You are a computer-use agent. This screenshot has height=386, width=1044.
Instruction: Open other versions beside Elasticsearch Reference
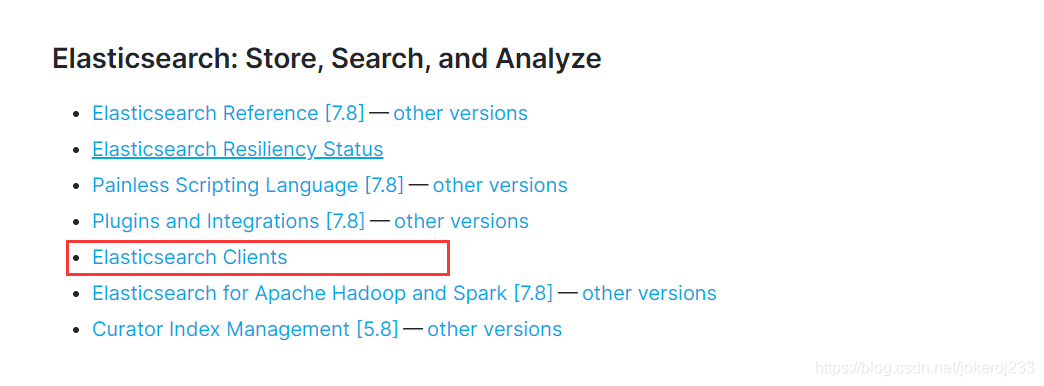point(460,113)
